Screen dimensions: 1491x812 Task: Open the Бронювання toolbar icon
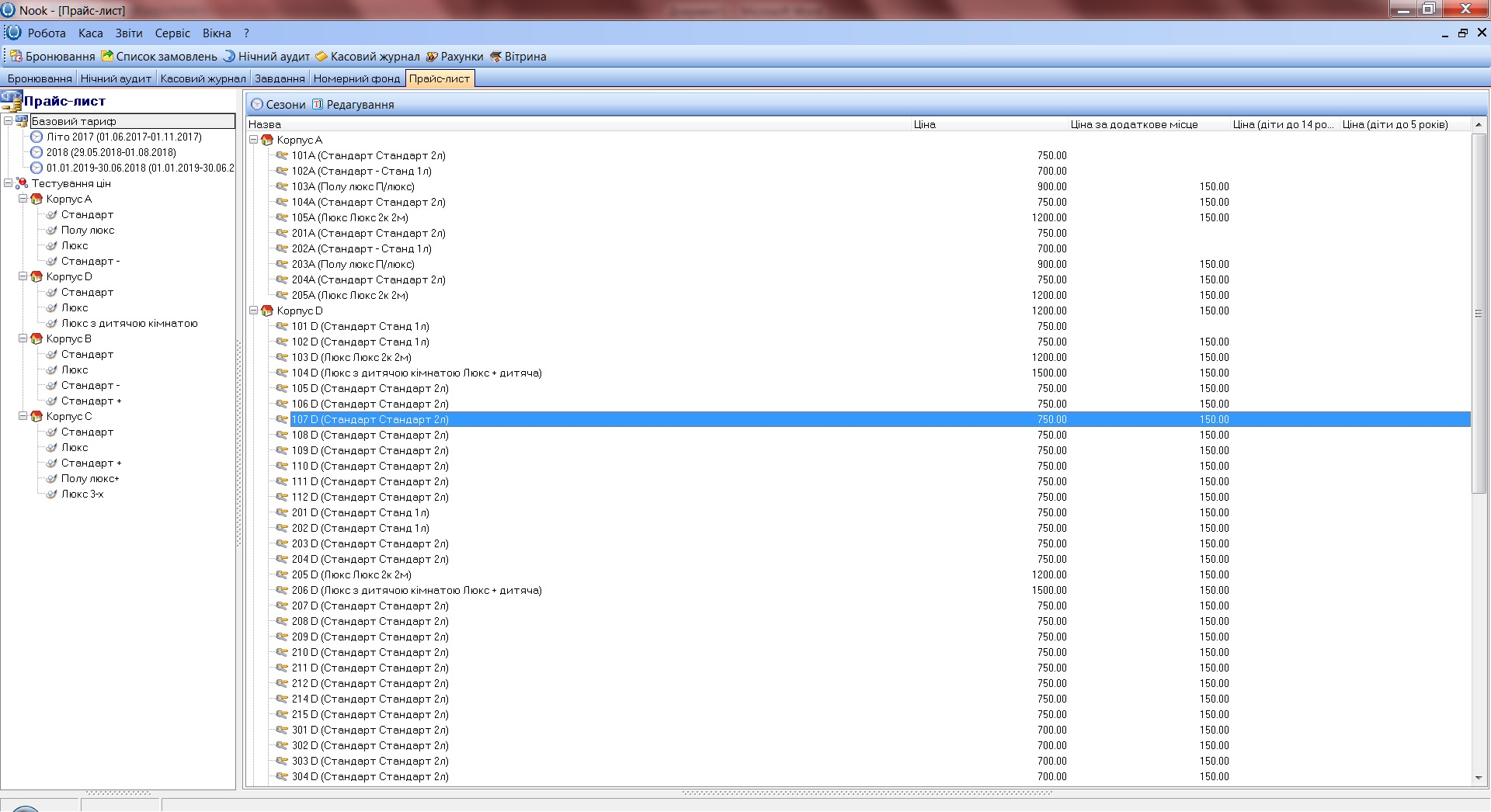[16, 57]
